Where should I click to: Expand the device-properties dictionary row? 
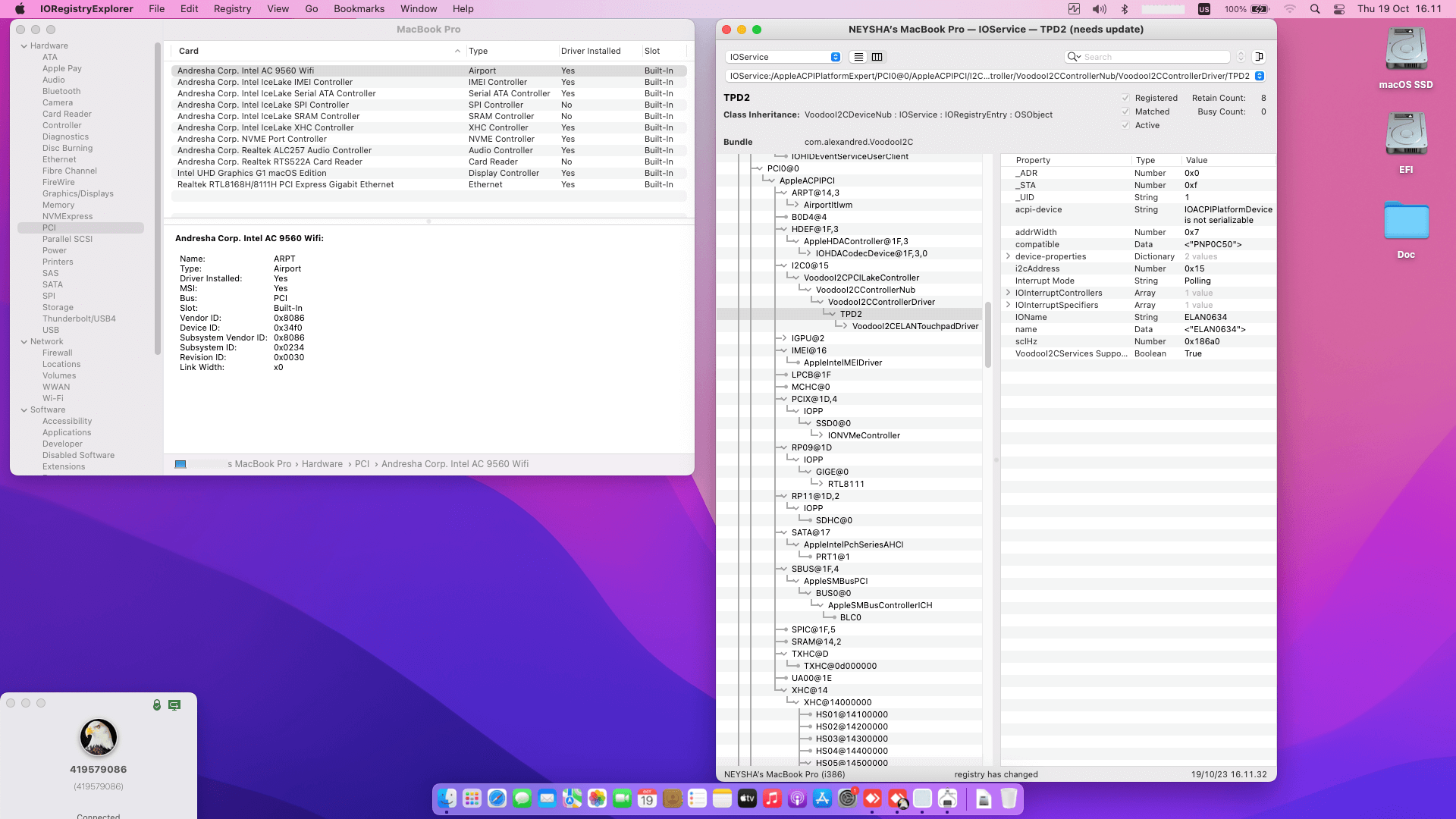(1008, 256)
